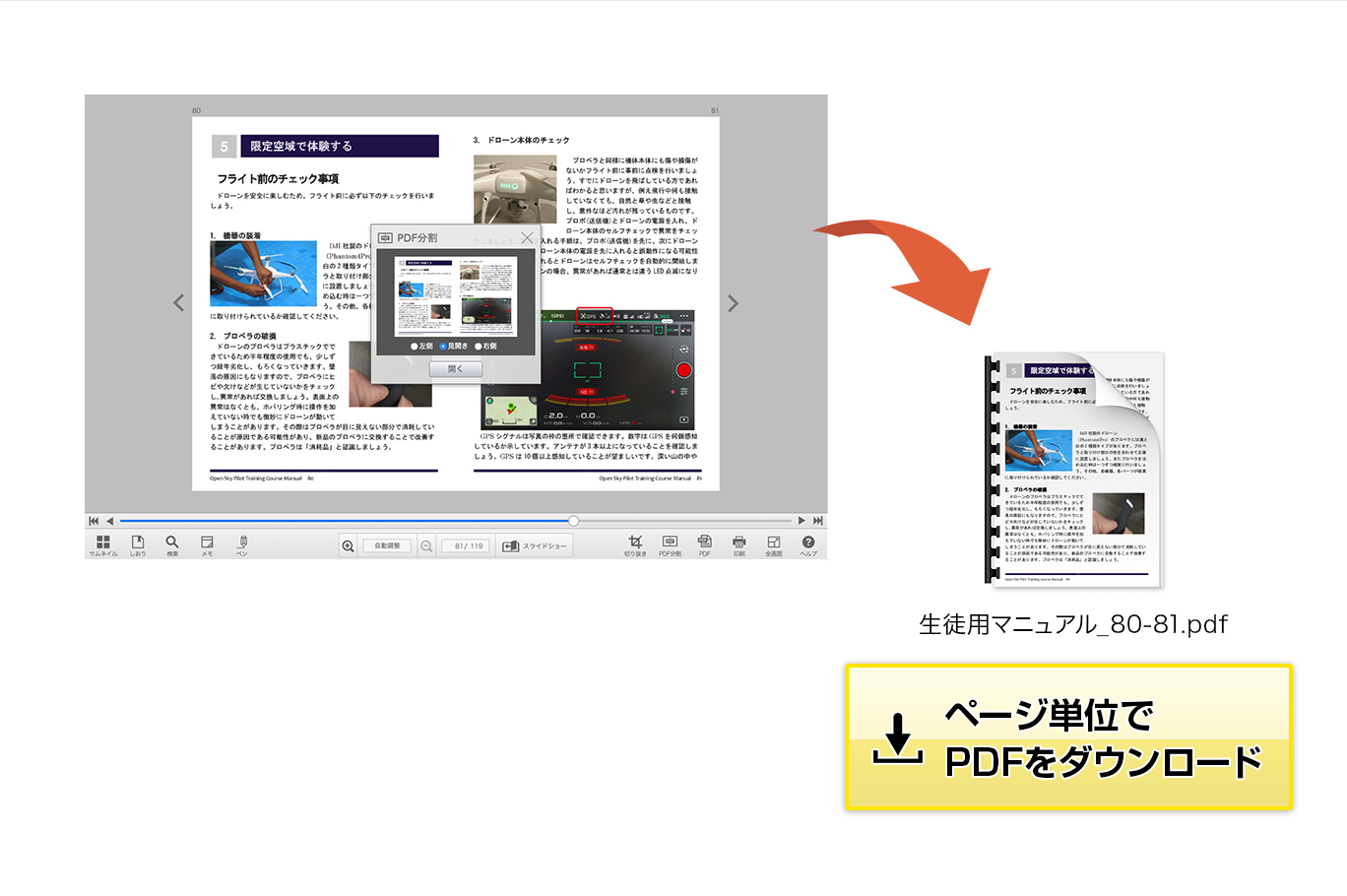The image size is (1347, 896).
Task: Click the zoom-out magnifier icon
Action: 425,545
